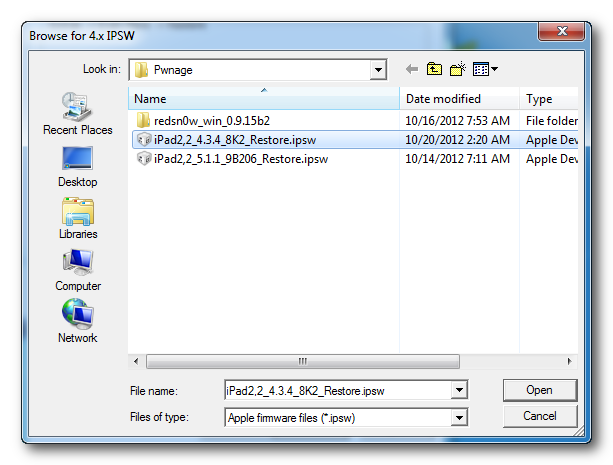The width and height of the screenshot is (613, 465).
Task: Expand the File name dropdown arrow
Action: pos(459,390)
